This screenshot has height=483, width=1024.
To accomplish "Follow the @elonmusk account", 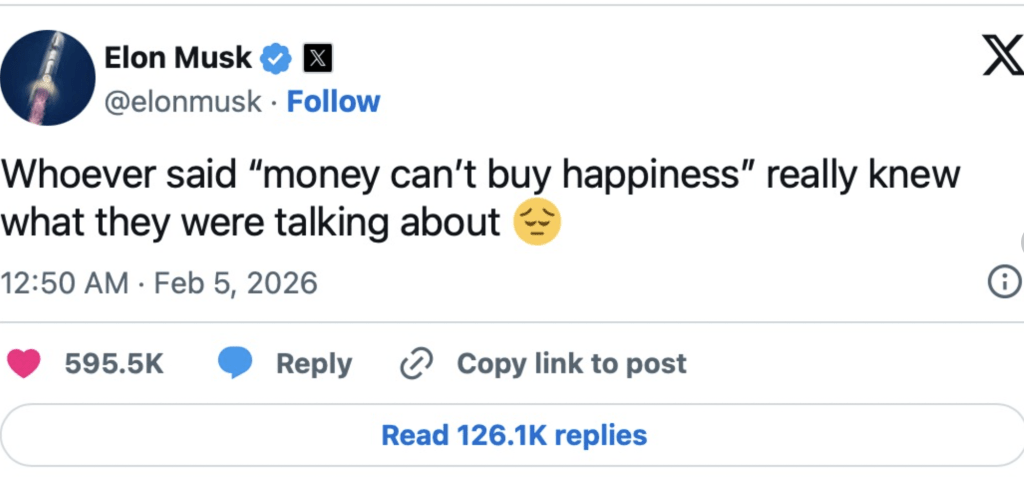I will pos(333,102).
